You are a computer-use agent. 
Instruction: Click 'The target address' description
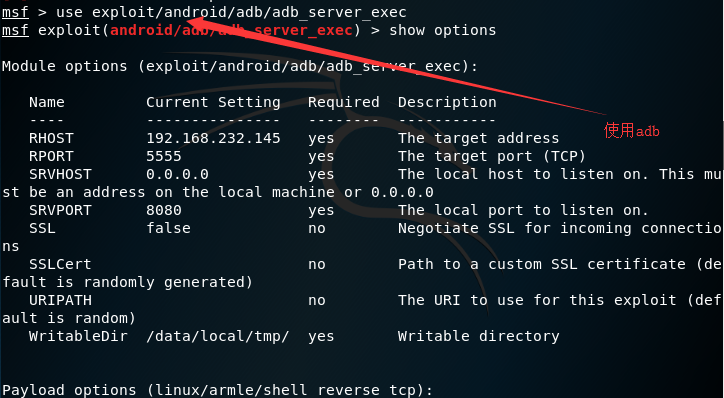(x=478, y=139)
